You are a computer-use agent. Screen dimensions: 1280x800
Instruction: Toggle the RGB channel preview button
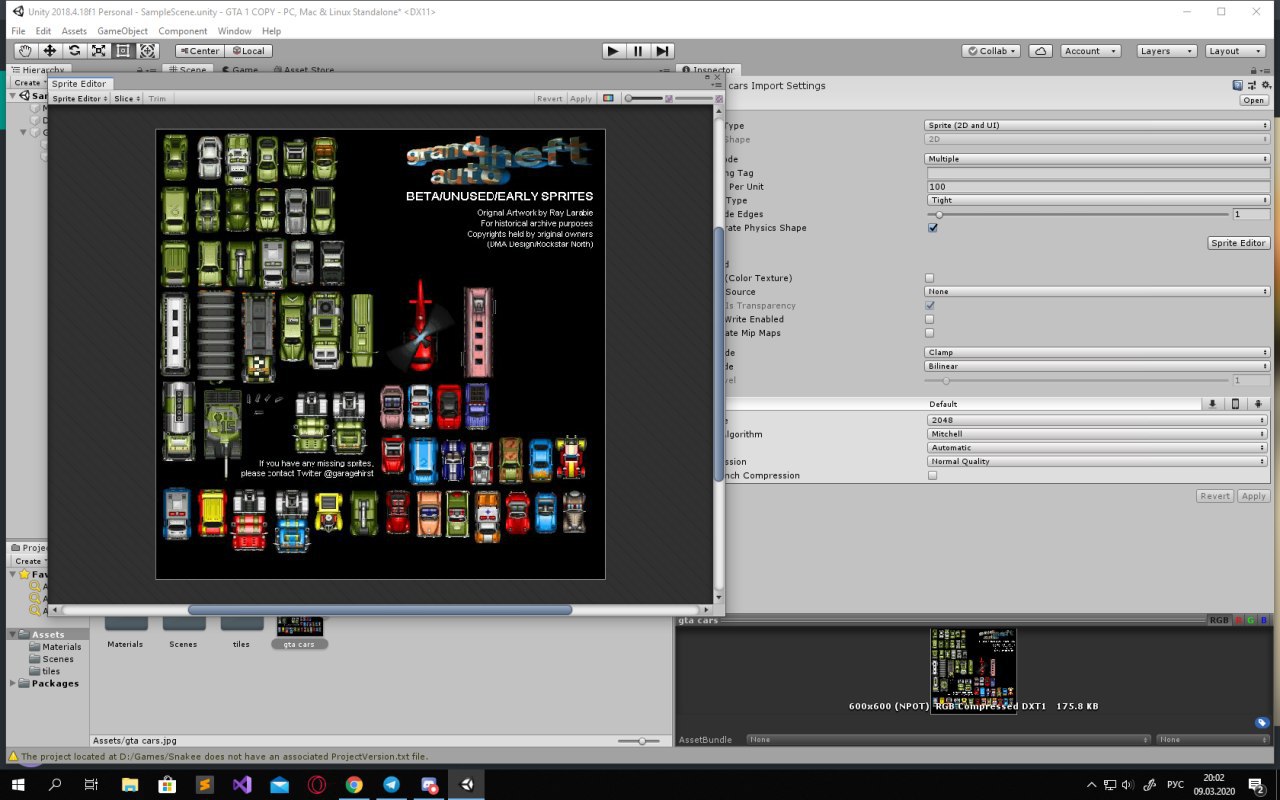click(1219, 620)
